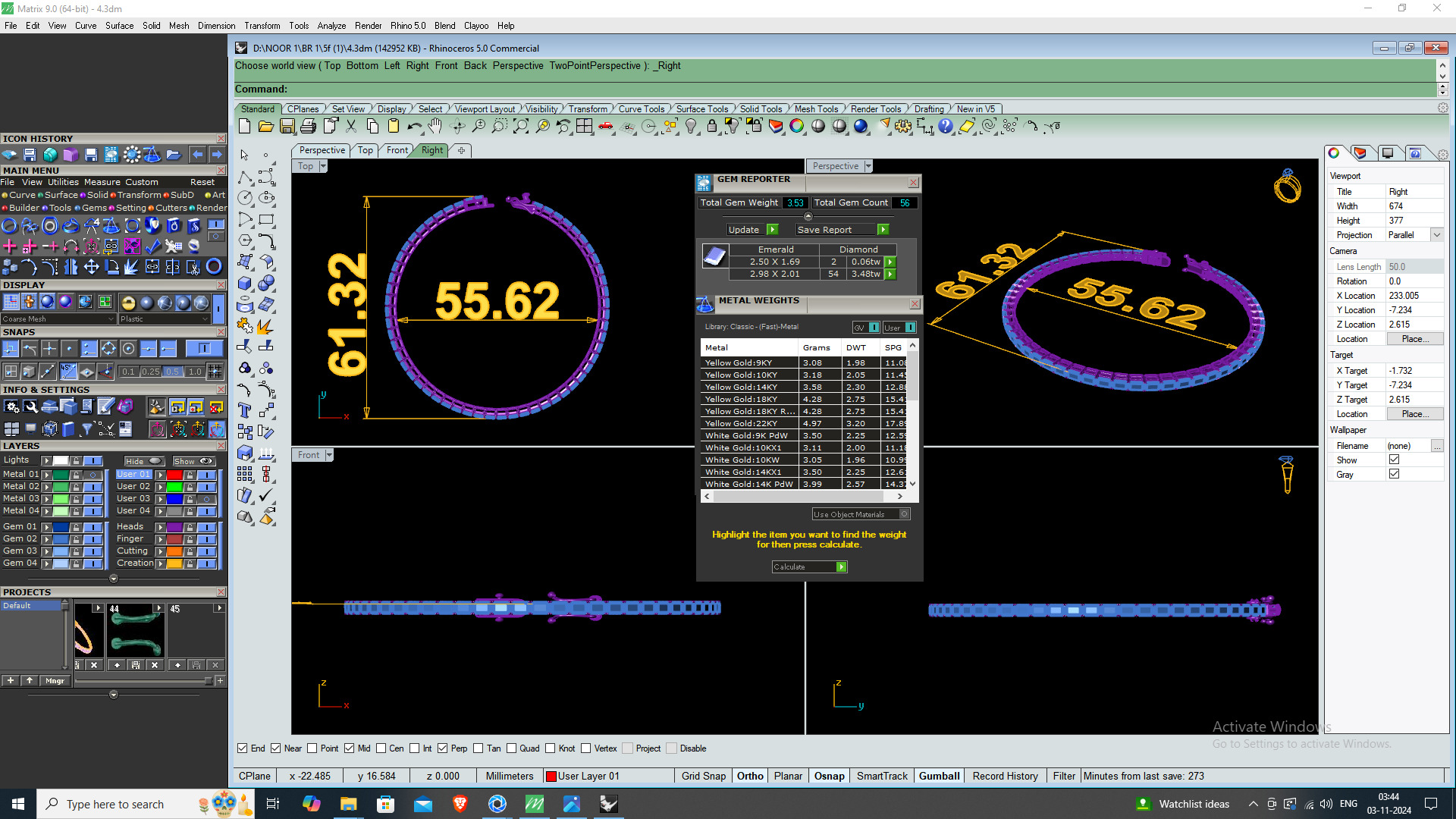Click the four-viewport layout icon

[584, 127]
